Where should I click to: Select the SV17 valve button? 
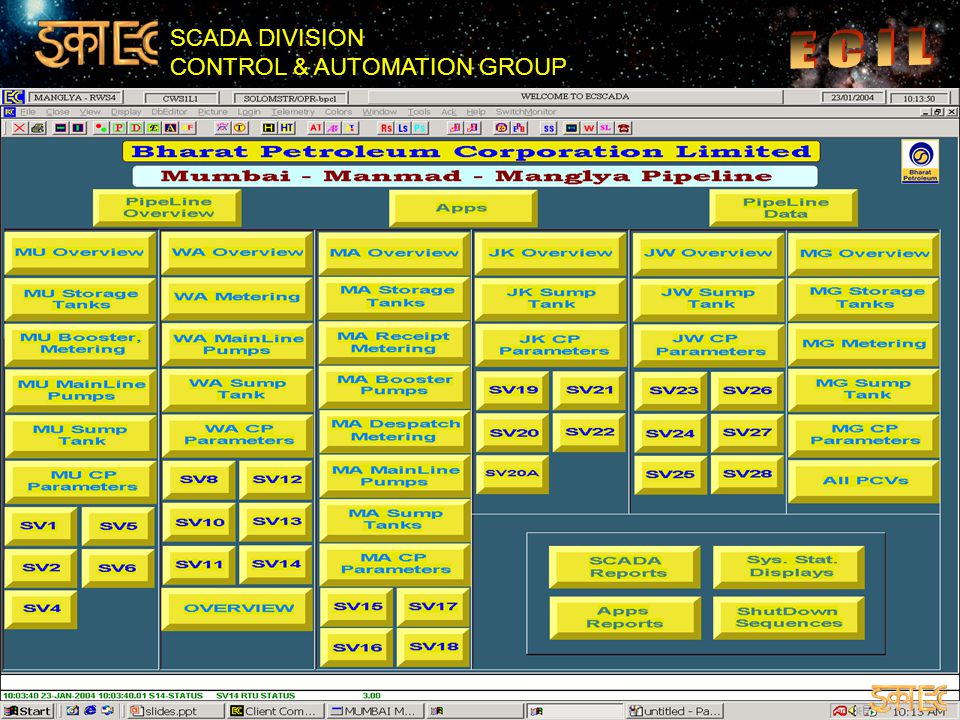(x=433, y=607)
